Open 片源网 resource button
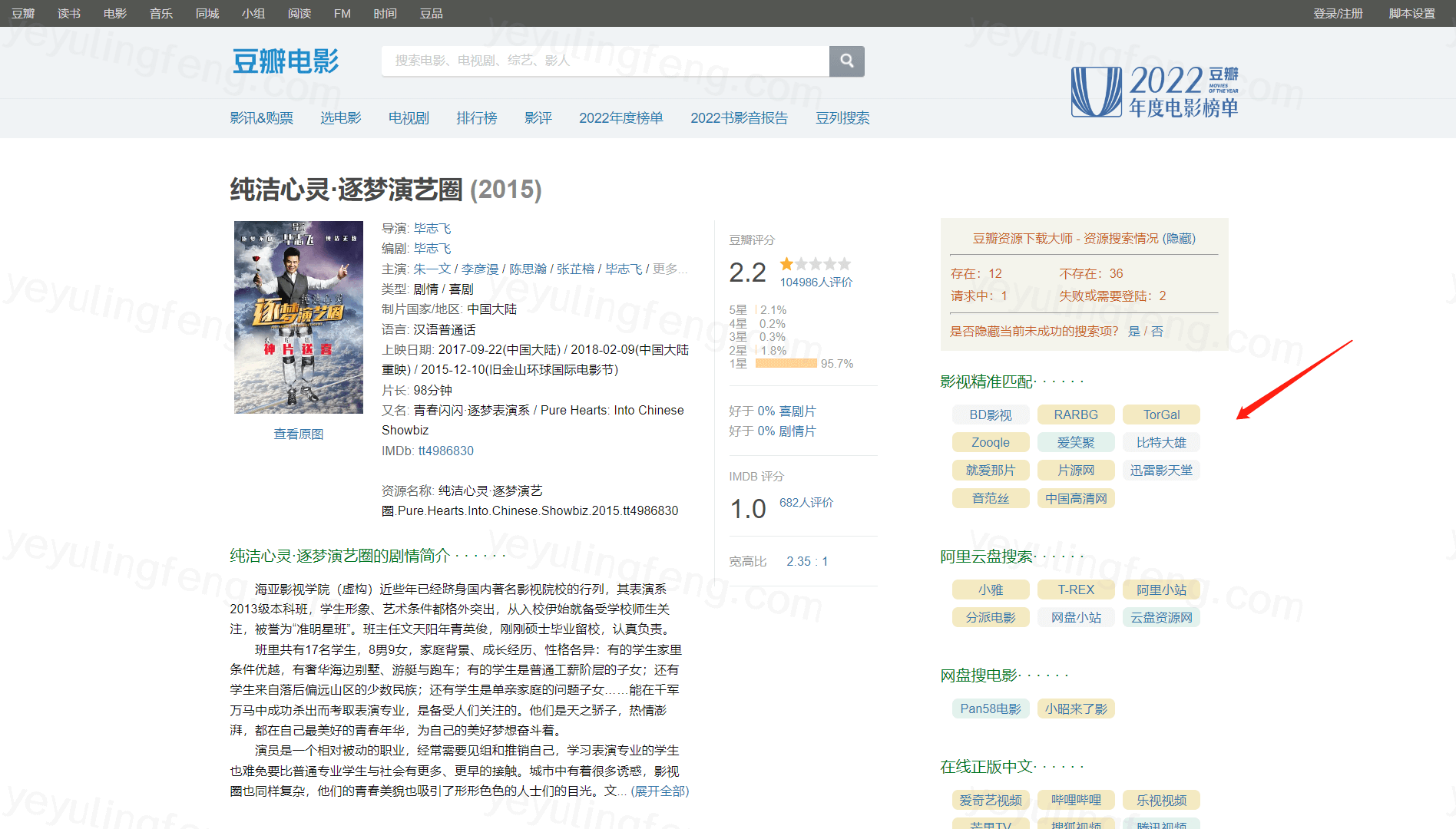1456x829 pixels. pos(1076,470)
